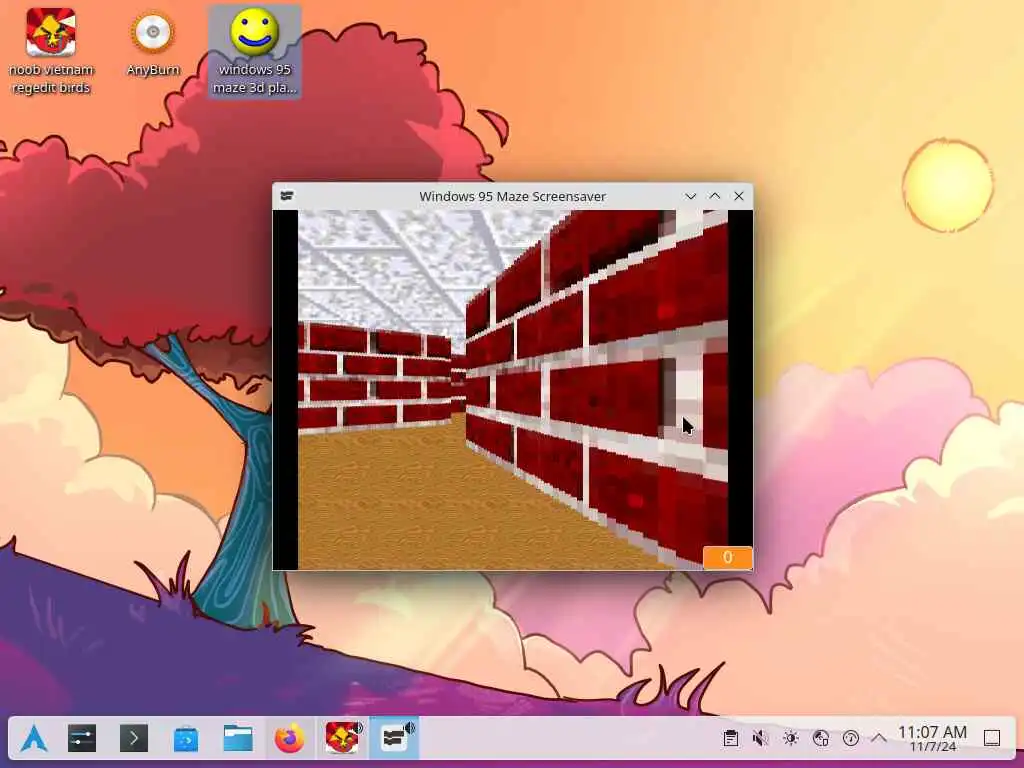Open the brightness tray icon
Viewport: 1024px width, 768px height.
[x=791, y=739]
